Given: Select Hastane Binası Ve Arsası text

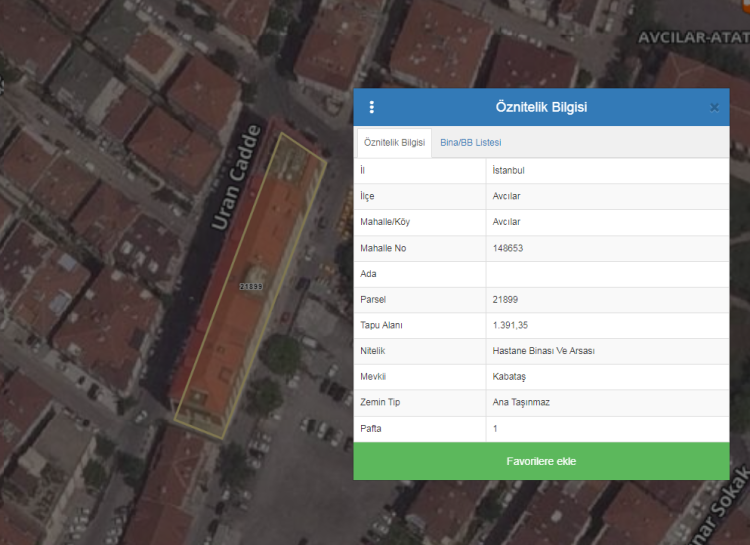Looking at the screenshot, I should pos(543,351).
